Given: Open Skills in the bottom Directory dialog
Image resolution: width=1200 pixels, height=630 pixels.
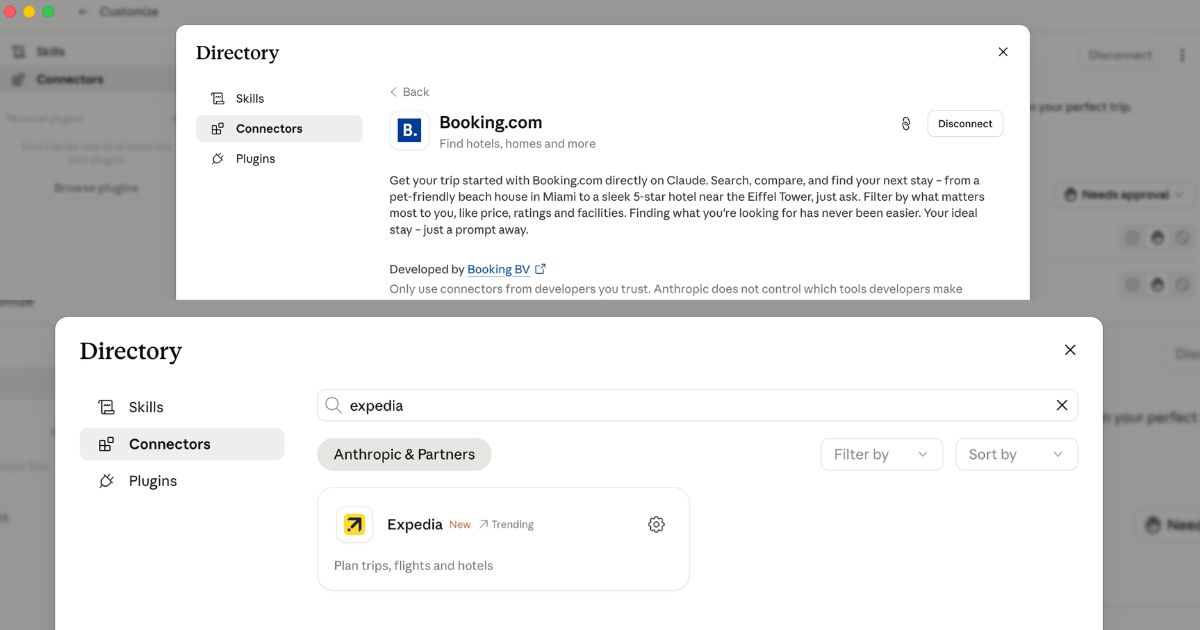Looking at the screenshot, I should click(182, 407).
